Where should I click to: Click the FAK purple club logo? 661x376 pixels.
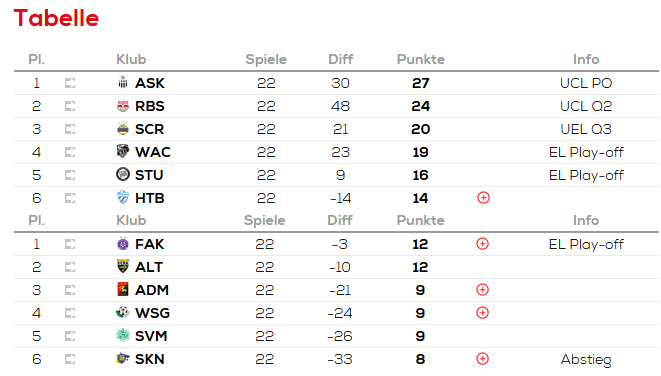pos(123,243)
